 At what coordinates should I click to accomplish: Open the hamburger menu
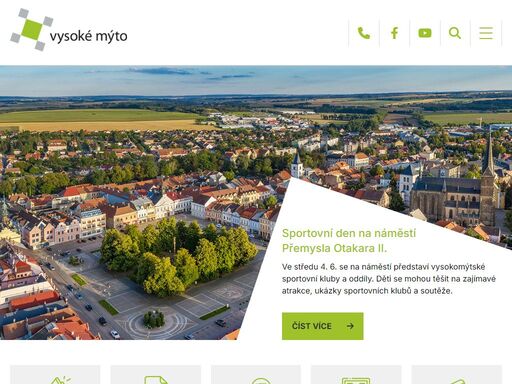pos(486,33)
